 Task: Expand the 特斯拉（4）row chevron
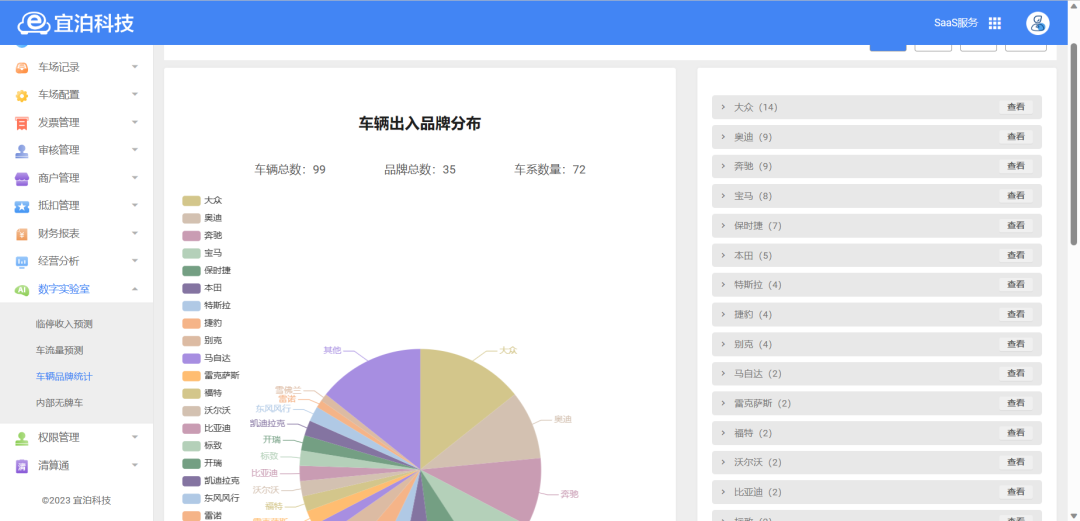click(x=723, y=285)
